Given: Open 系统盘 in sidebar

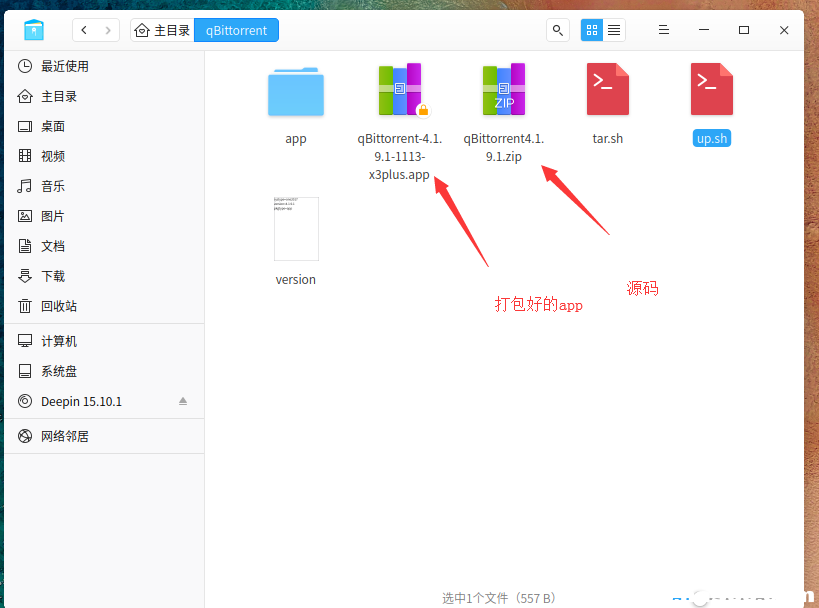Looking at the screenshot, I should 104,371.
